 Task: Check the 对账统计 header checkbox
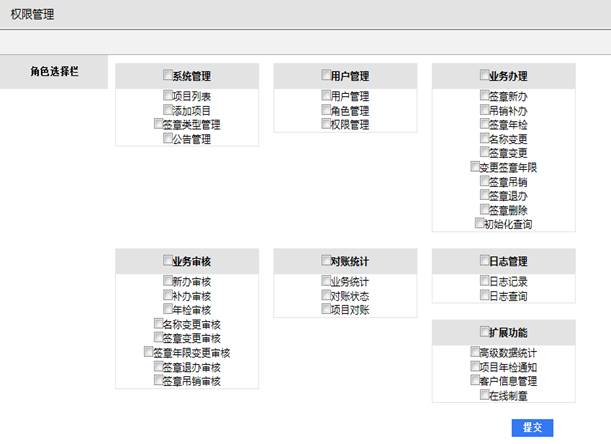(325, 261)
